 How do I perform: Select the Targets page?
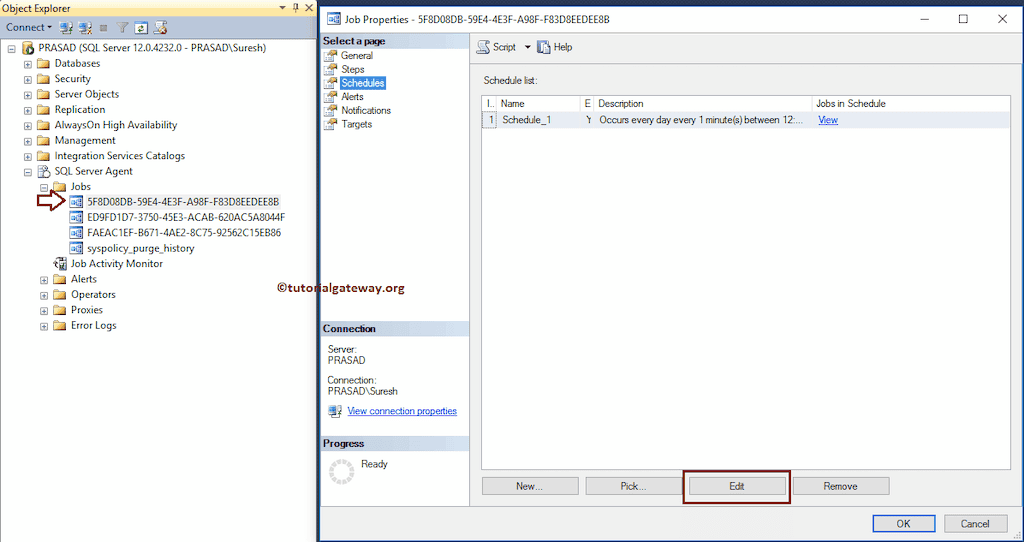coord(357,124)
